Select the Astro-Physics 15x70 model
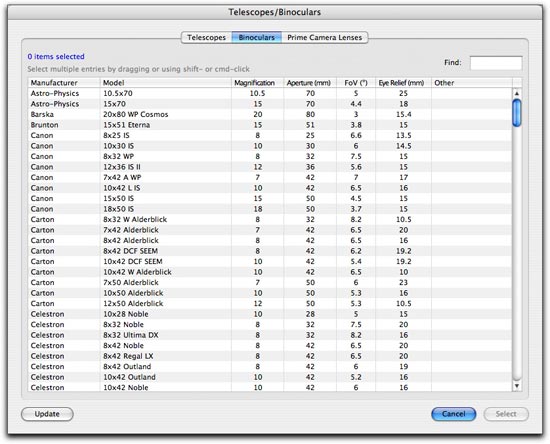Image resolution: width=550 pixels, height=444 pixels. pyautogui.click(x=114, y=104)
